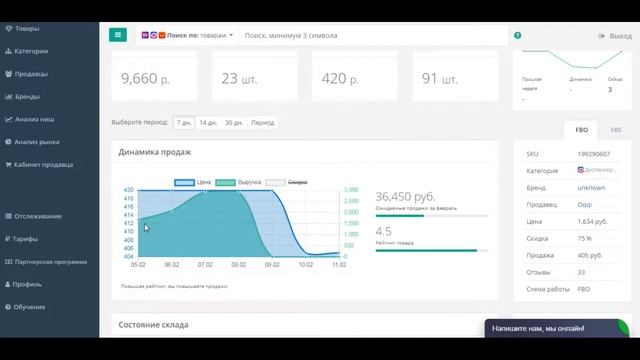Click the green help circle icon

518,36
